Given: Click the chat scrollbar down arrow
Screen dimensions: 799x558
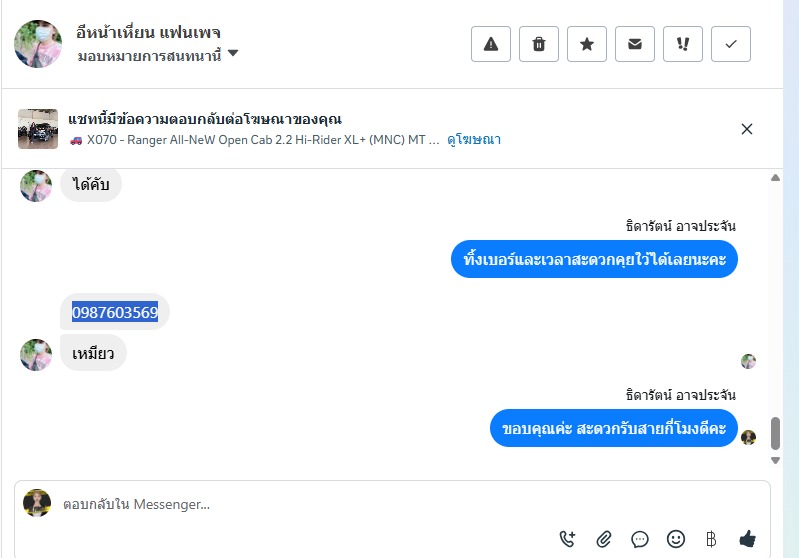Looking at the screenshot, I should pos(775,460).
